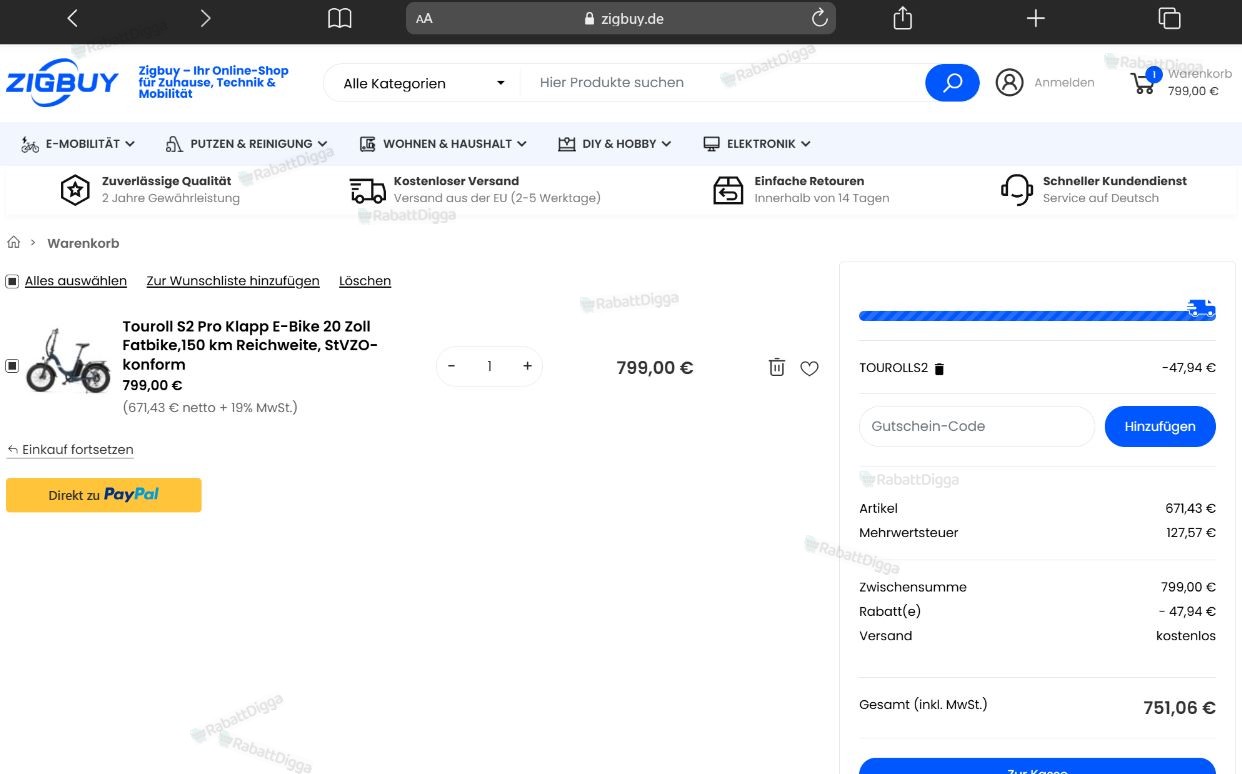Open the shopping cart icon in header
The height and width of the screenshot is (774, 1242).
1143,83
